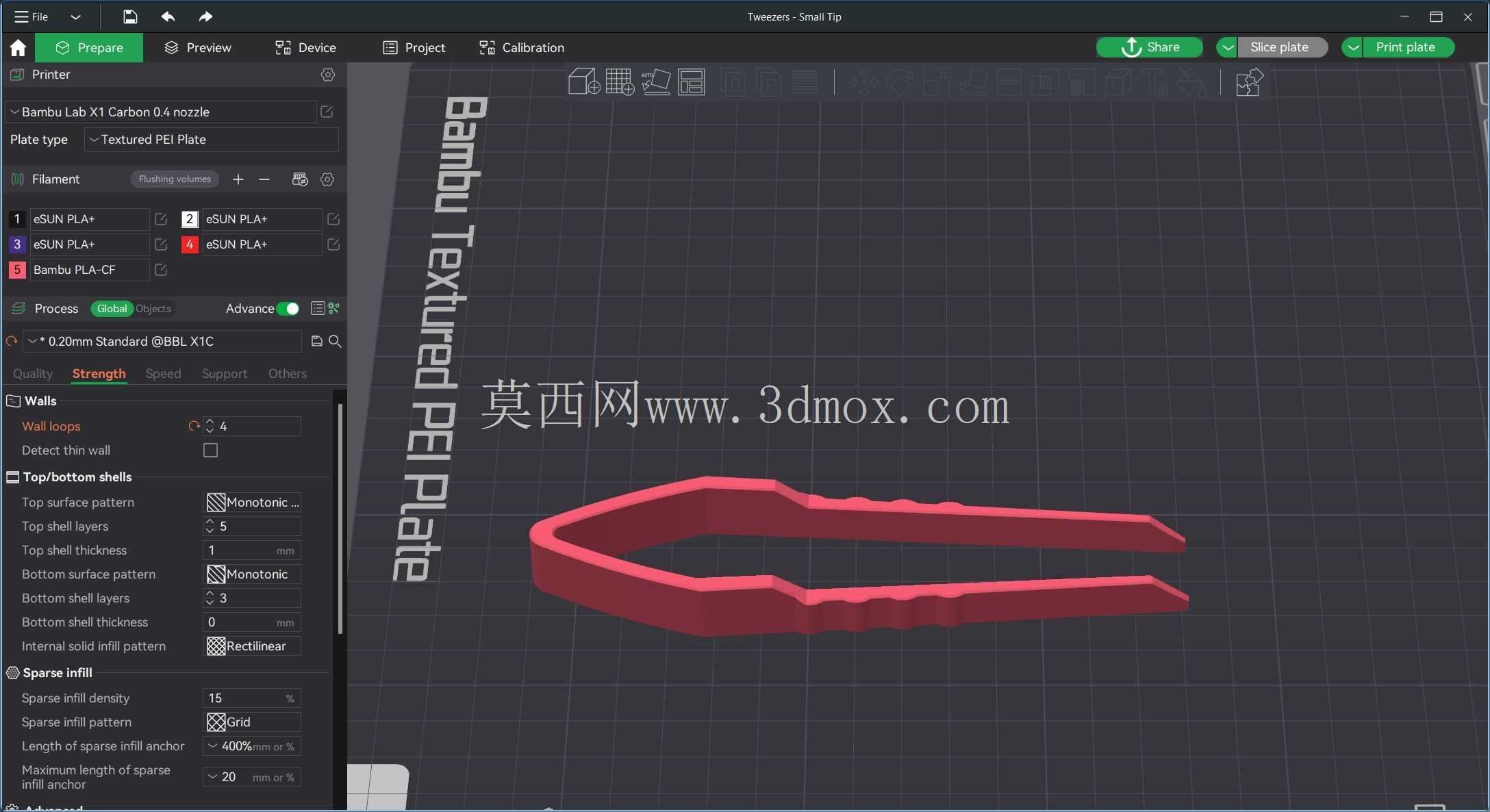Open the File menu
This screenshot has width=1490, height=812.
tap(31, 16)
